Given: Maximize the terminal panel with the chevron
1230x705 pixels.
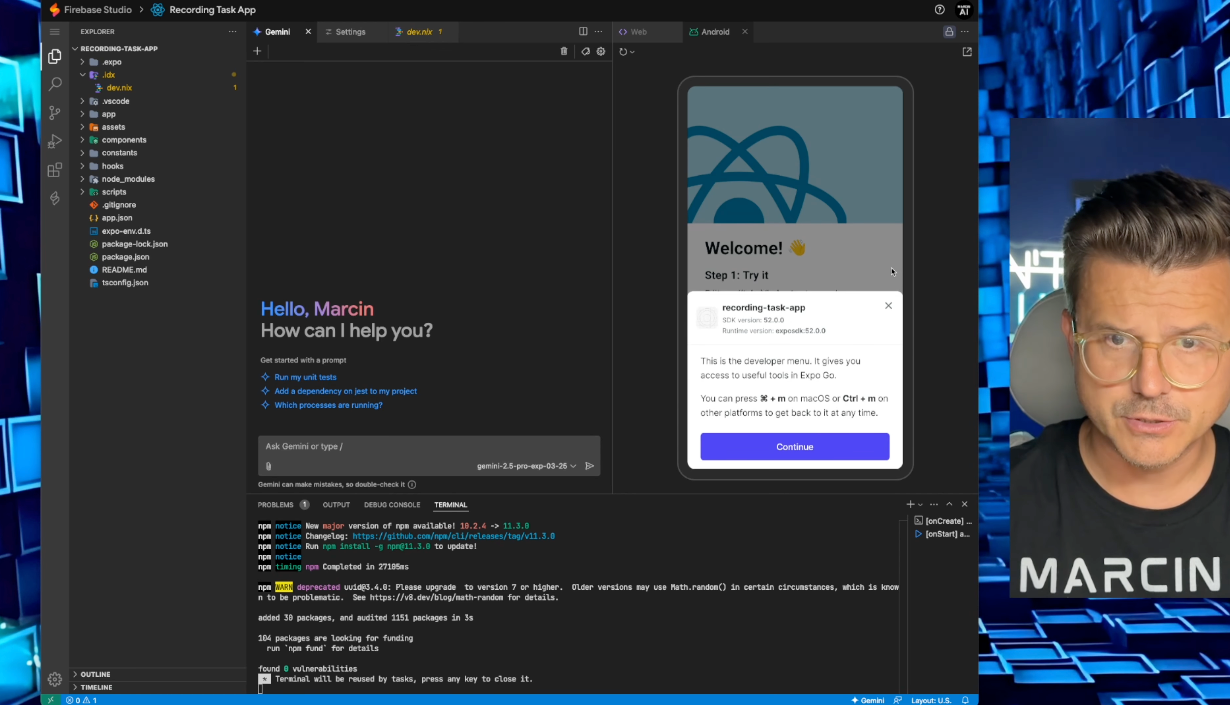Looking at the screenshot, I should click(949, 504).
